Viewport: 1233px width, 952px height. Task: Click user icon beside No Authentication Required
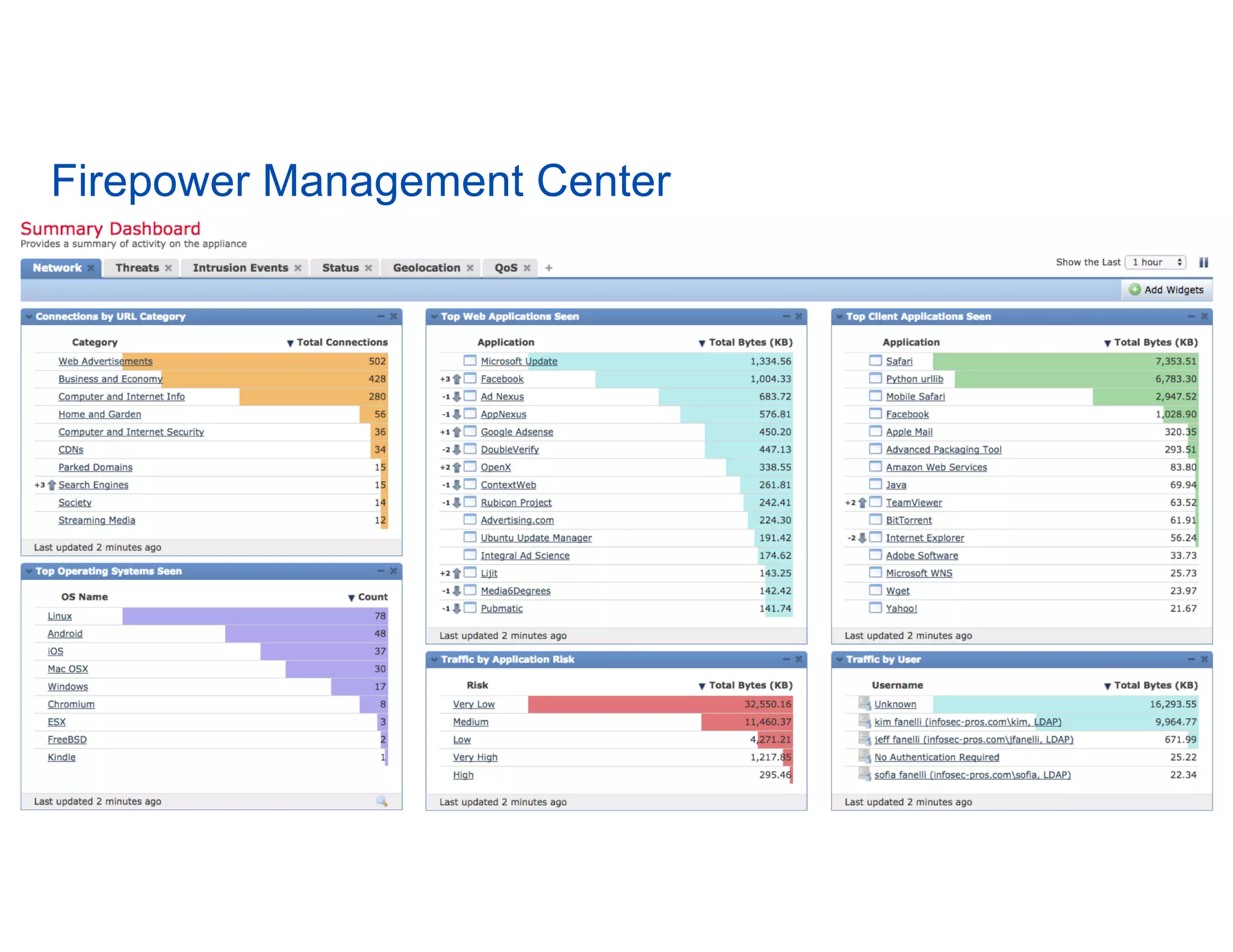(865, 756)
